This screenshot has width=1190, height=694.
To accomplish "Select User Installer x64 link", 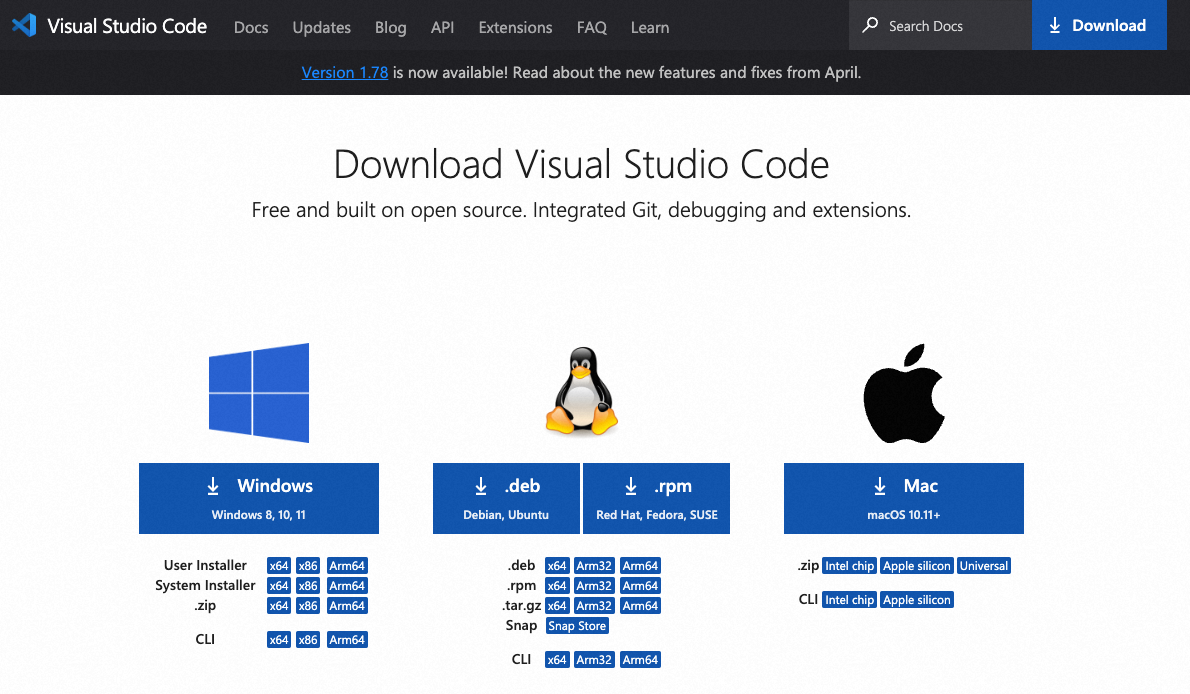I will (x=279, y=566).
